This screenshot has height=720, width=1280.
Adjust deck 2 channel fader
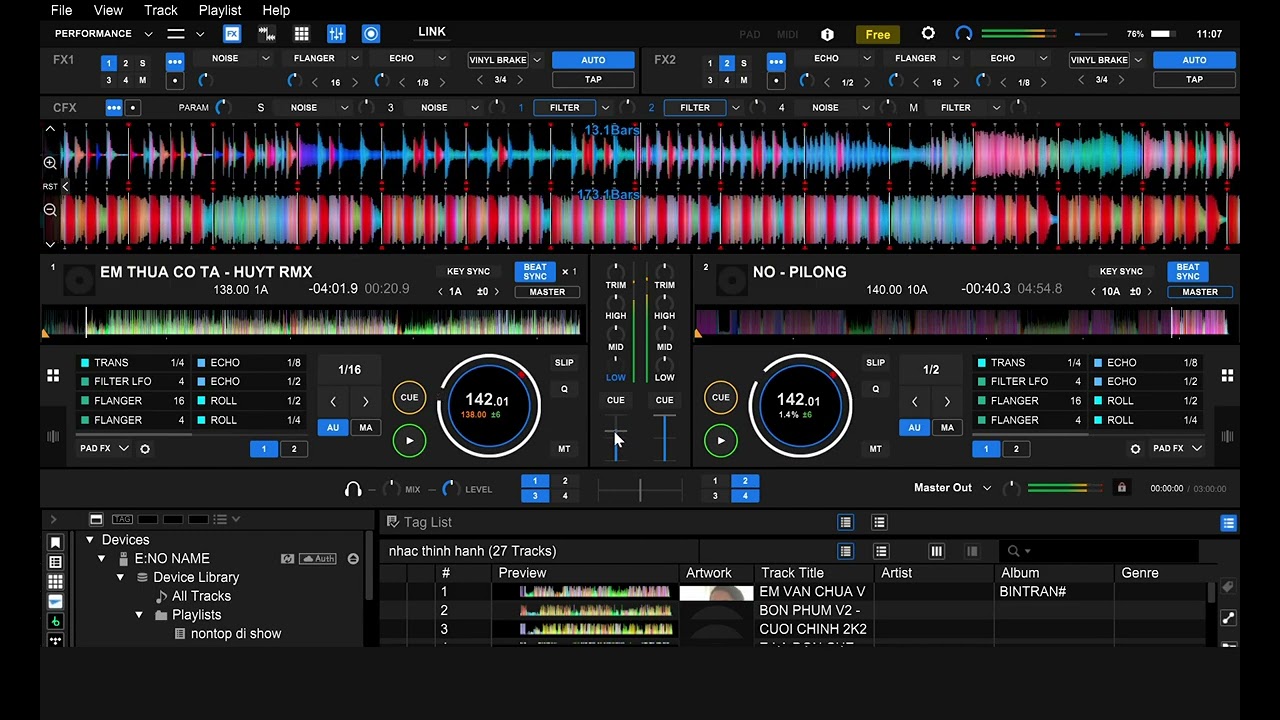click(x=664, y=438)
